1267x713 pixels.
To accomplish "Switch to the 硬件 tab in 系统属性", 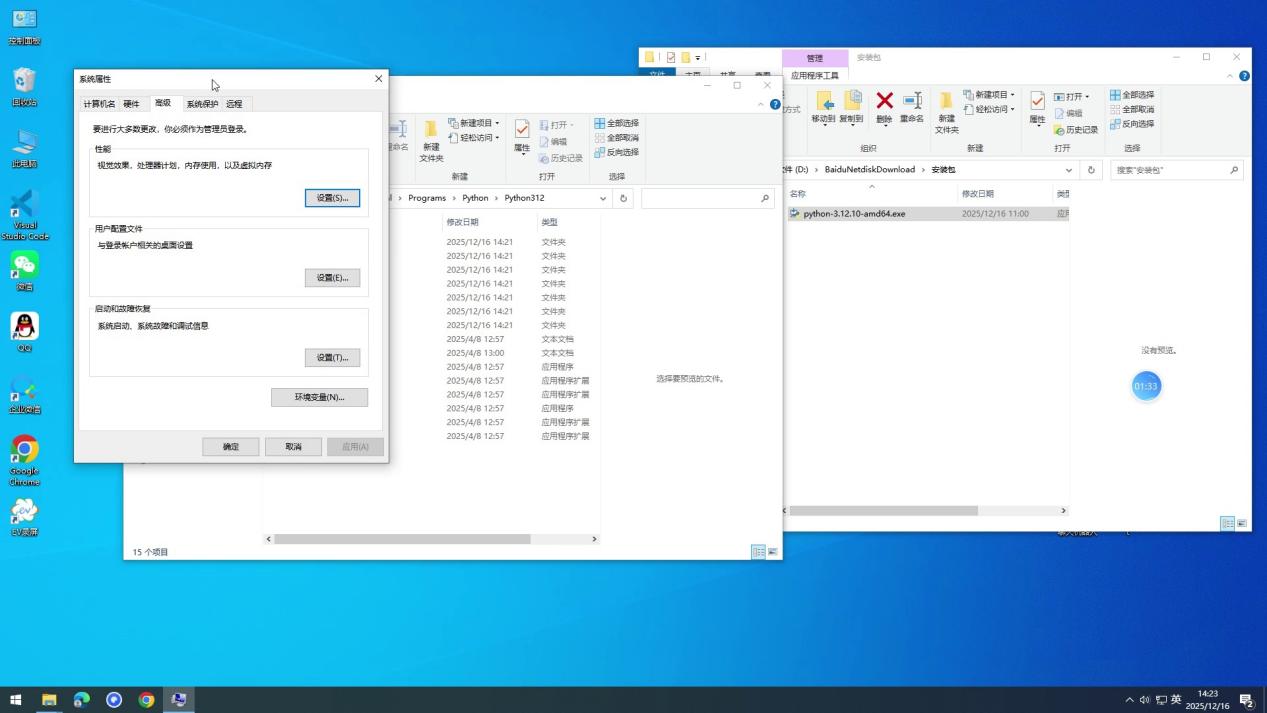I will click(131, 104).
